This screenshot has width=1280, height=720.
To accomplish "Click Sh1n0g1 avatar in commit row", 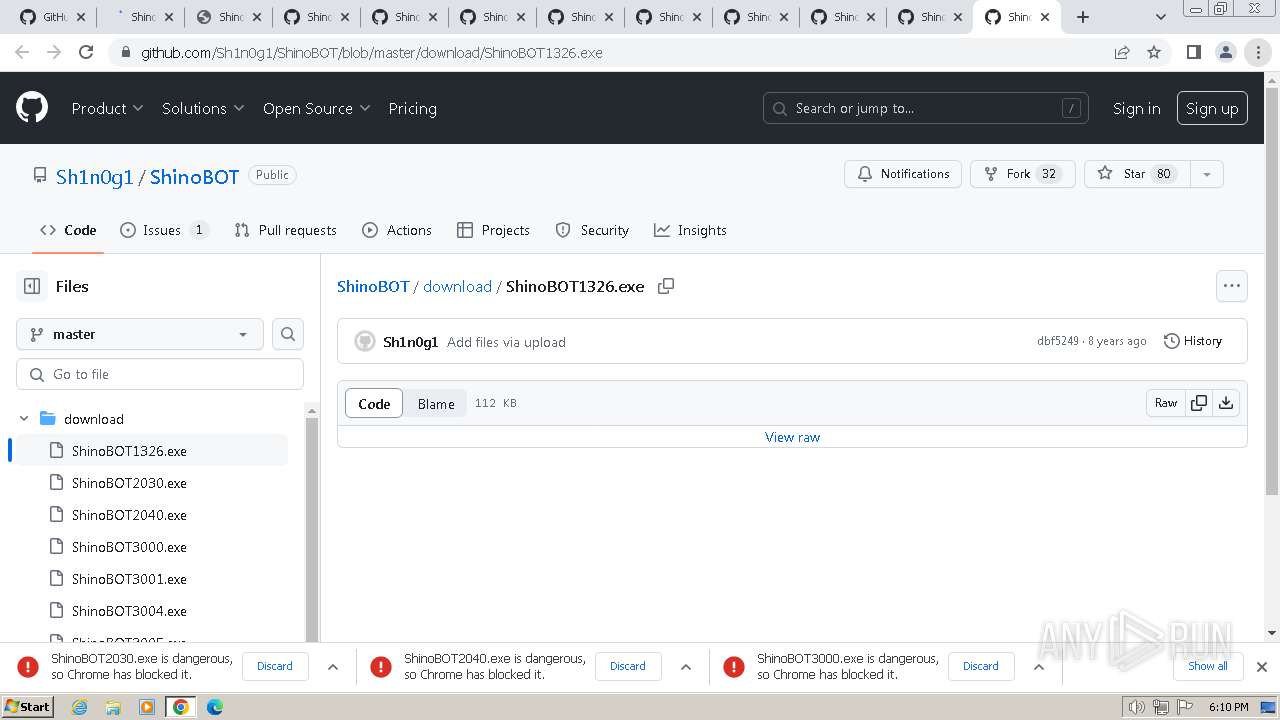I will (x=365, y=342).
